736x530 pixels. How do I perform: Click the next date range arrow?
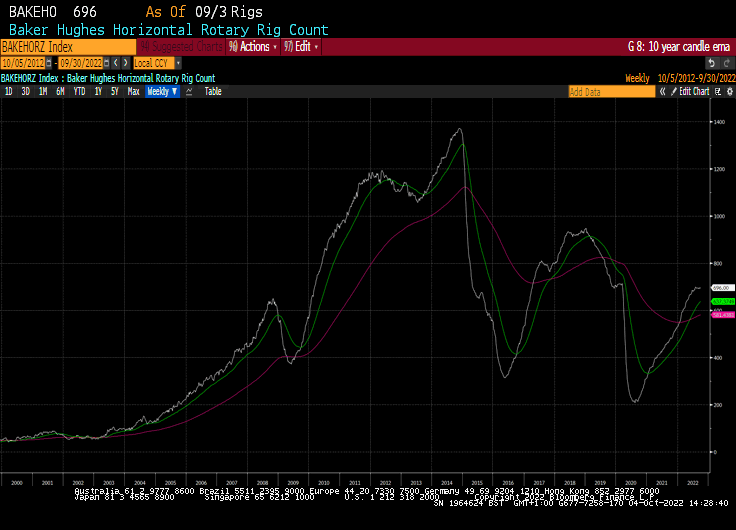125,62
